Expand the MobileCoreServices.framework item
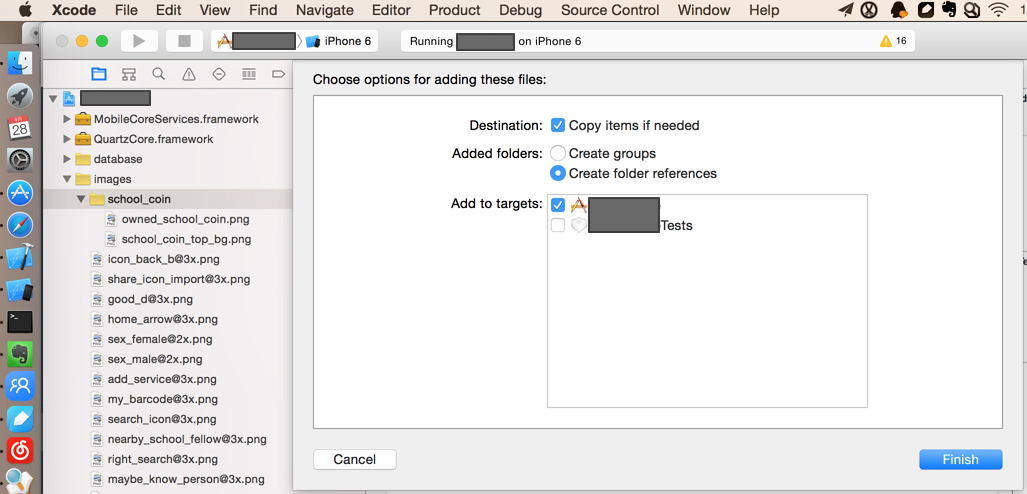The height and width of the screenshot is (494, 1027). (x=67, y=119)
